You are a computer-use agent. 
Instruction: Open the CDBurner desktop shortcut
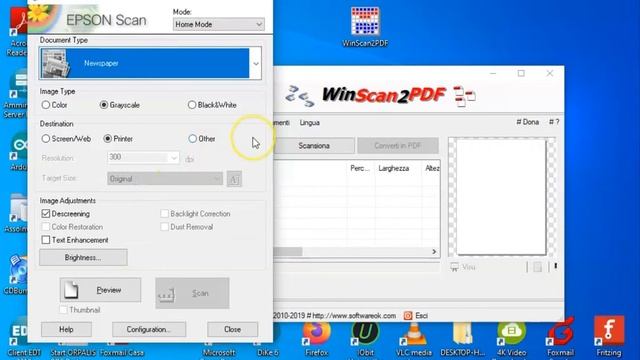tap(16, 274)
